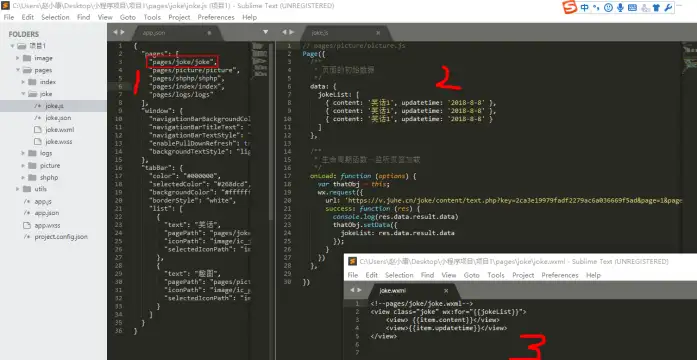
Task: Click the left tab navigation arrow above app.json
Action: click(x=115, y=32)
